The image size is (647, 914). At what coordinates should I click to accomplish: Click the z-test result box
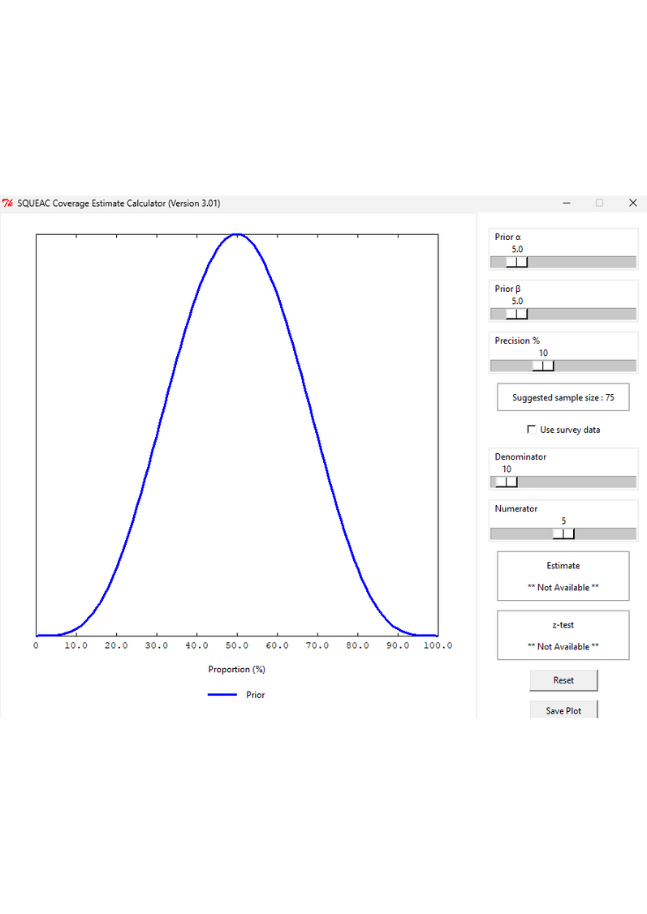point(563,635)
